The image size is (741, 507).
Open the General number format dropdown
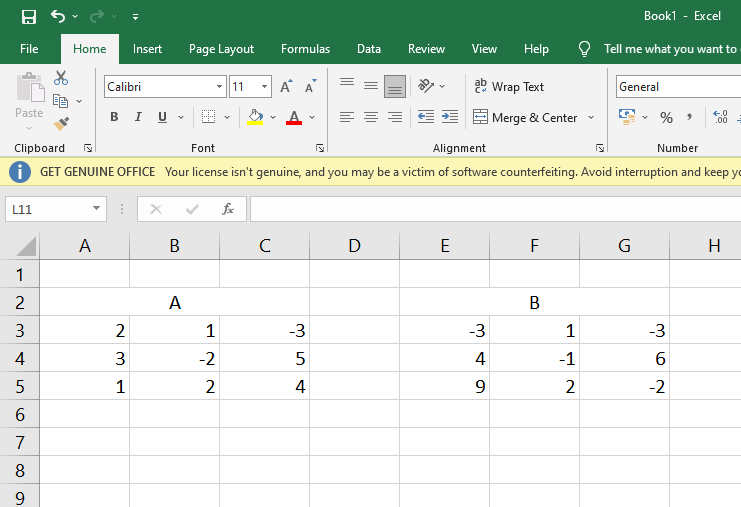pos(679,87)
